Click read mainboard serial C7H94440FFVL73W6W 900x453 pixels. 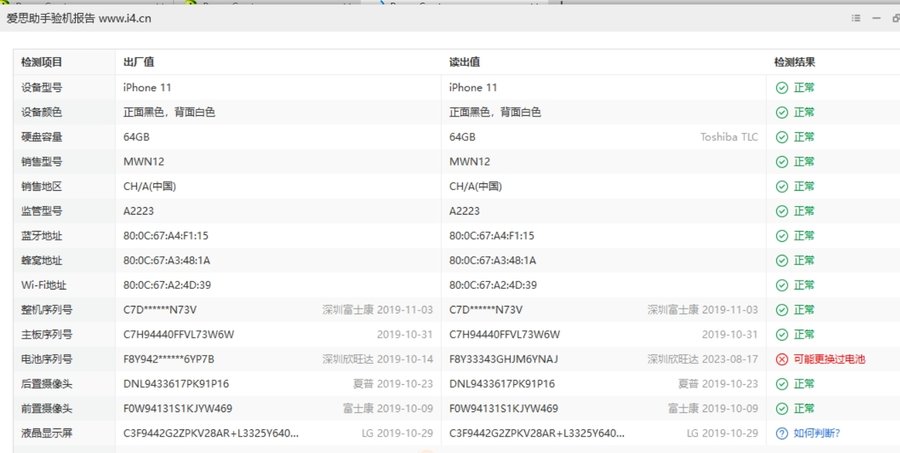[505, 335]
